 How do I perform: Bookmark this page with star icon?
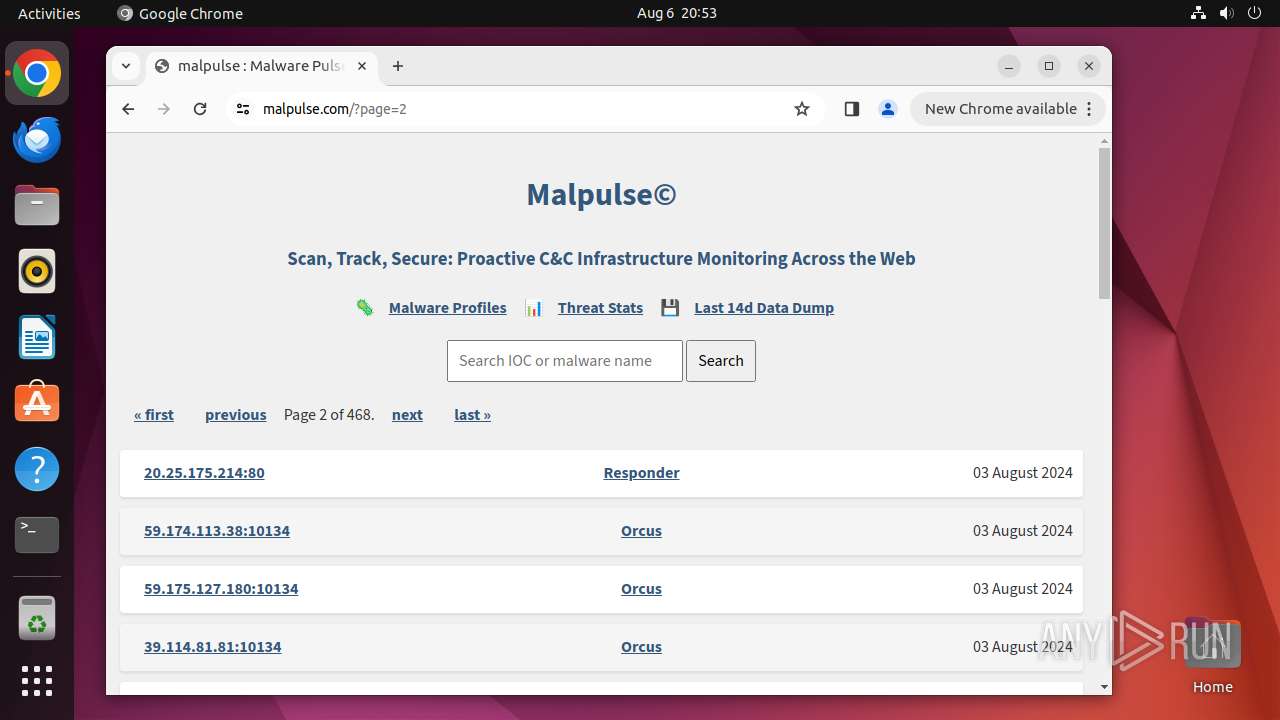point(802,109)
